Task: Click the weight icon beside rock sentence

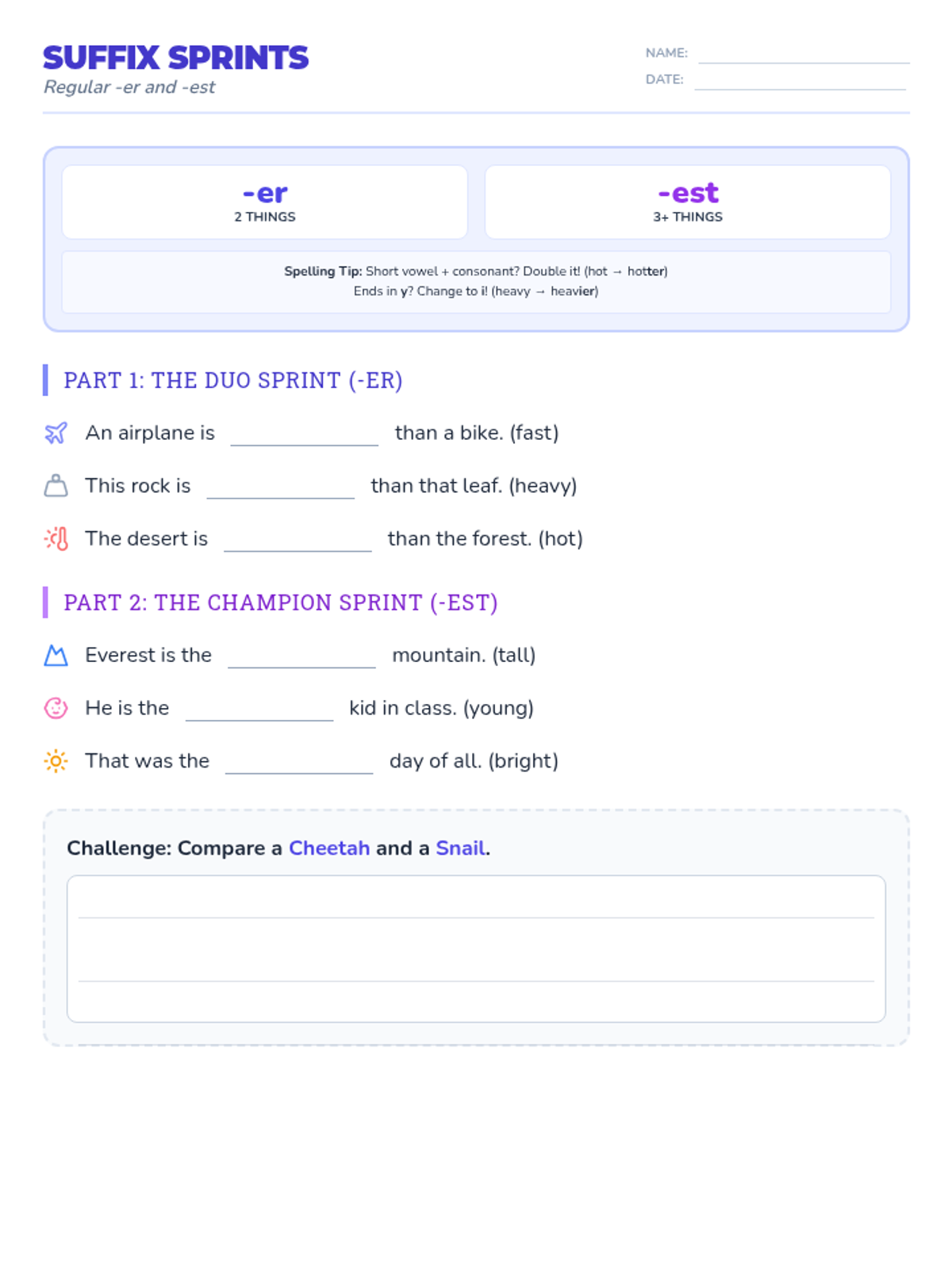Action: tap(56, 486)
